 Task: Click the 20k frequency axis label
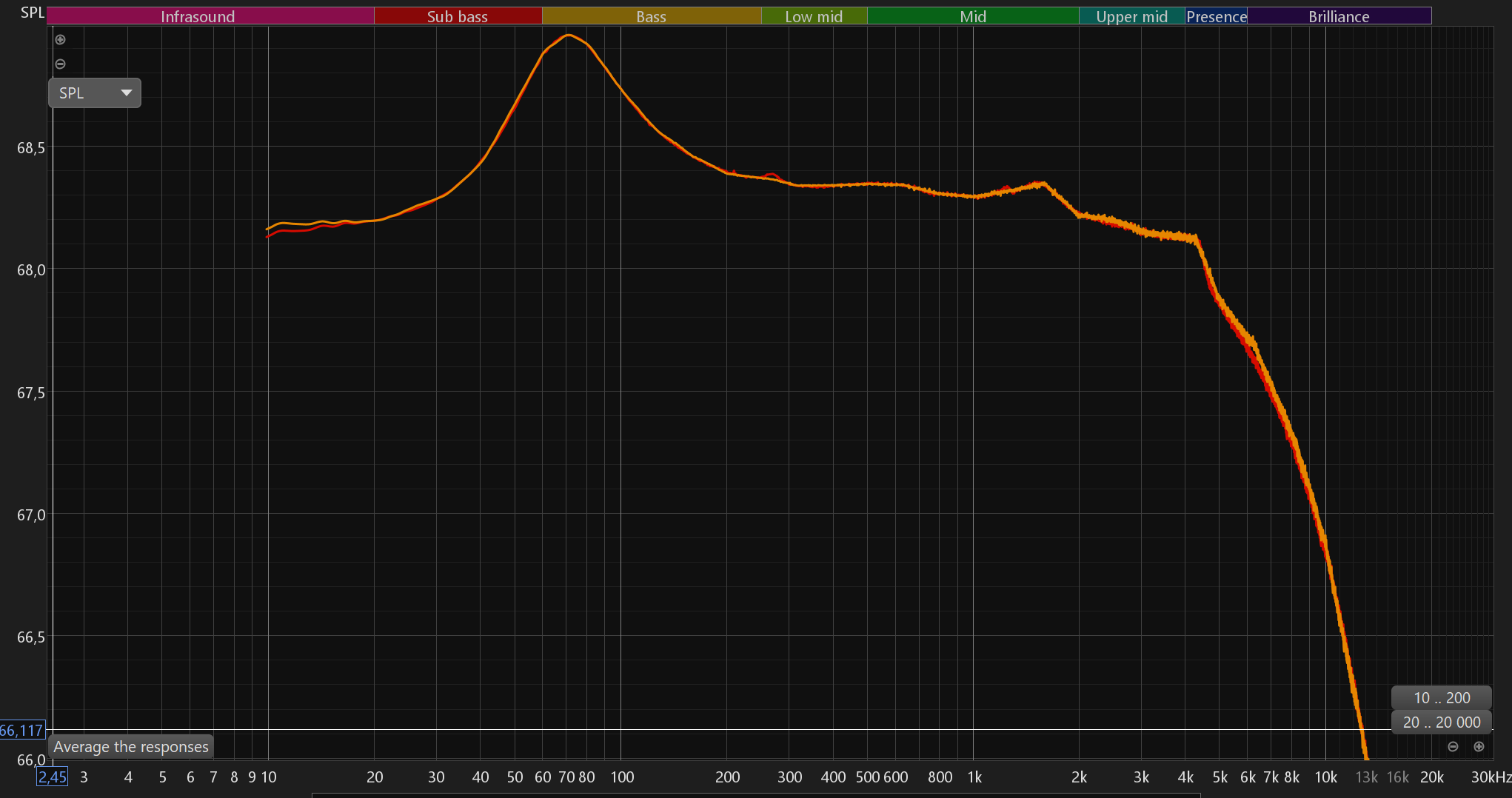click(1432, 777)
